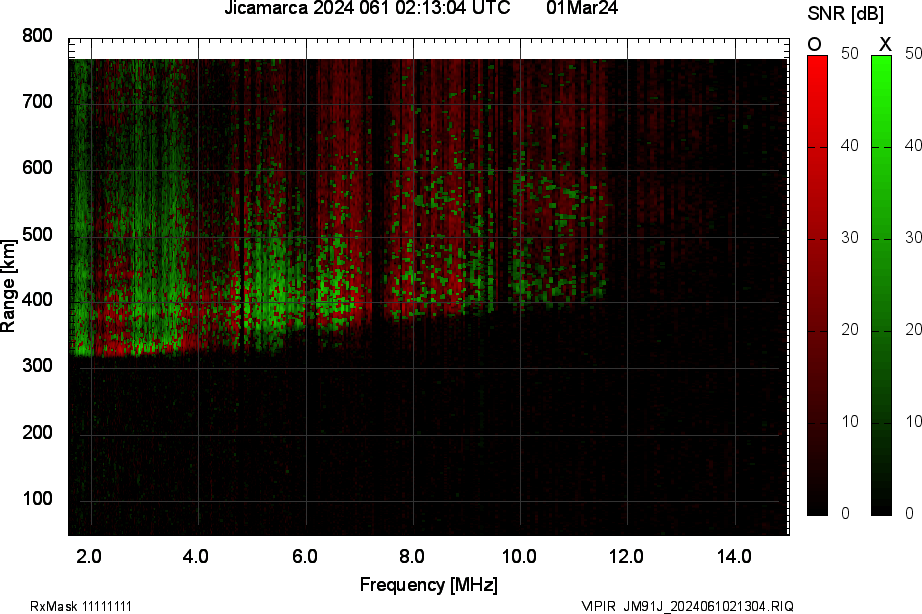Select the 'X' label above green bar
The width and height of the screenshot is (922, 614).
pyautogui.click(x=884, y=44)
